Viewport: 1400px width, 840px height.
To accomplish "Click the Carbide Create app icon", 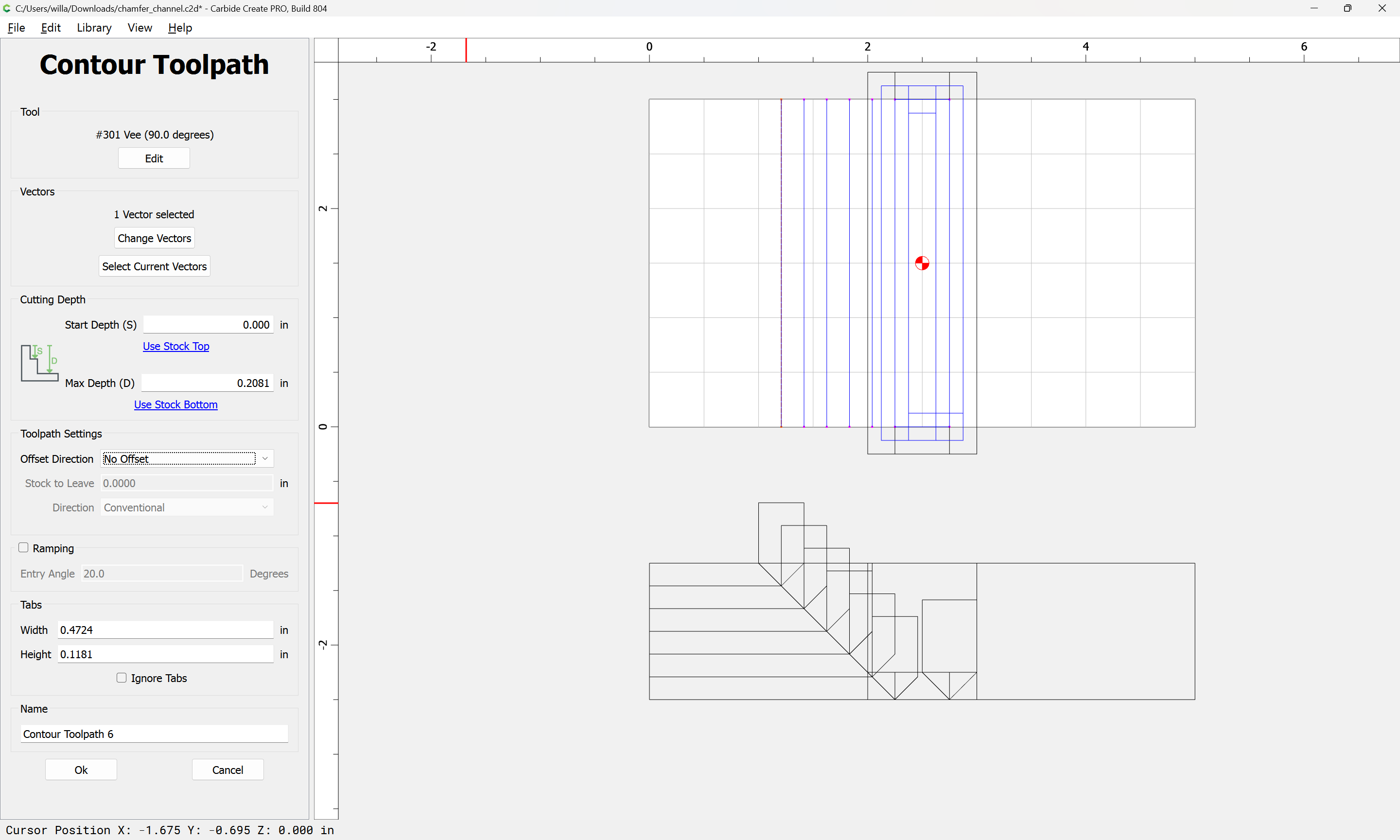I will pos(7,8).
